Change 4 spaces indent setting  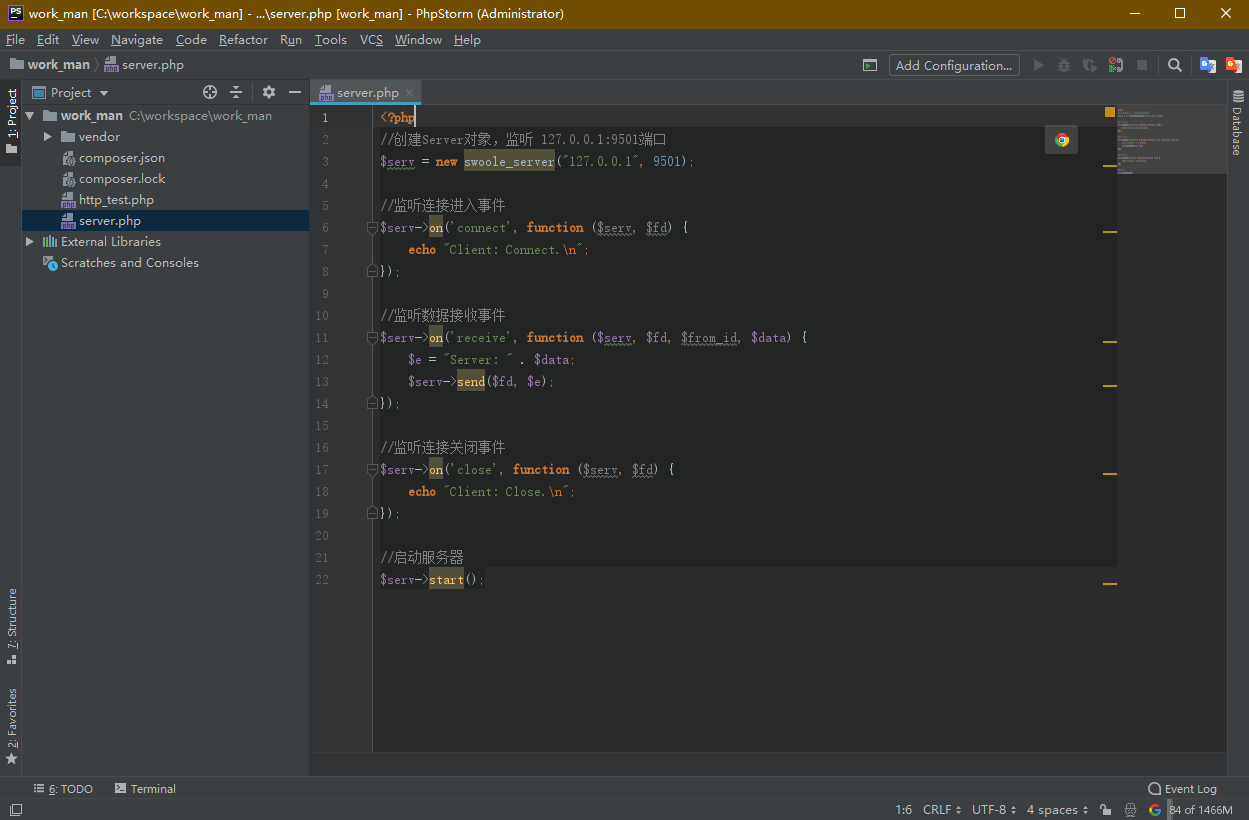(1058, 810)
